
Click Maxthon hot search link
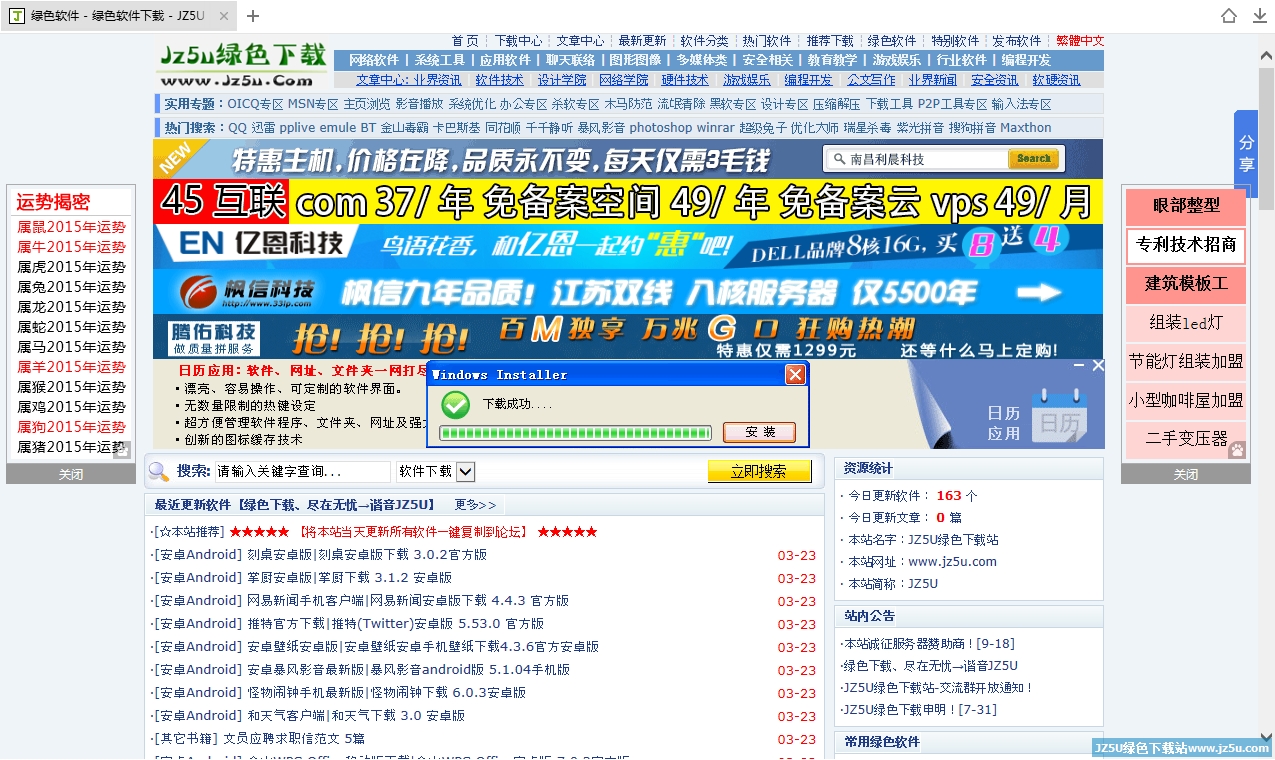coord(1026,128)
